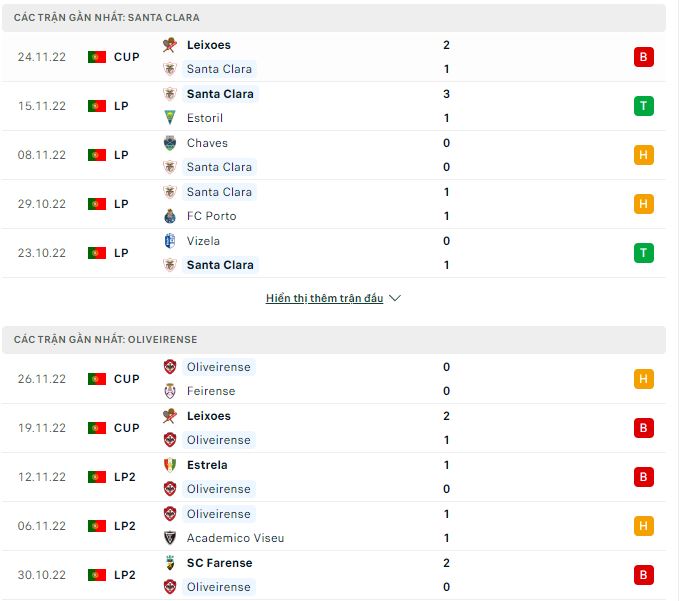Select the Oliveirense recent matches header
Viewport: 679px width, 601px height.
point(106,340)
